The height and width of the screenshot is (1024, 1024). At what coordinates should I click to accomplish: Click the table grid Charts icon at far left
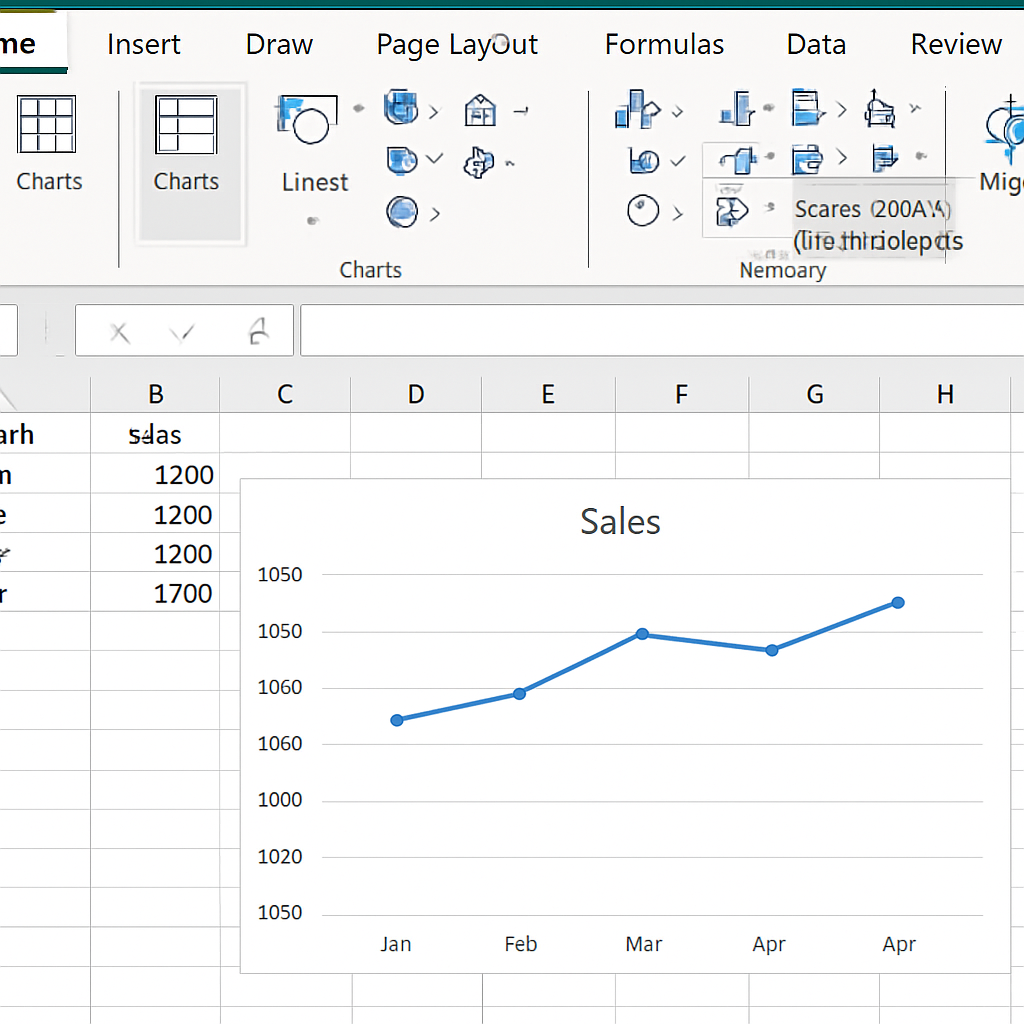(x=46, y=124)
